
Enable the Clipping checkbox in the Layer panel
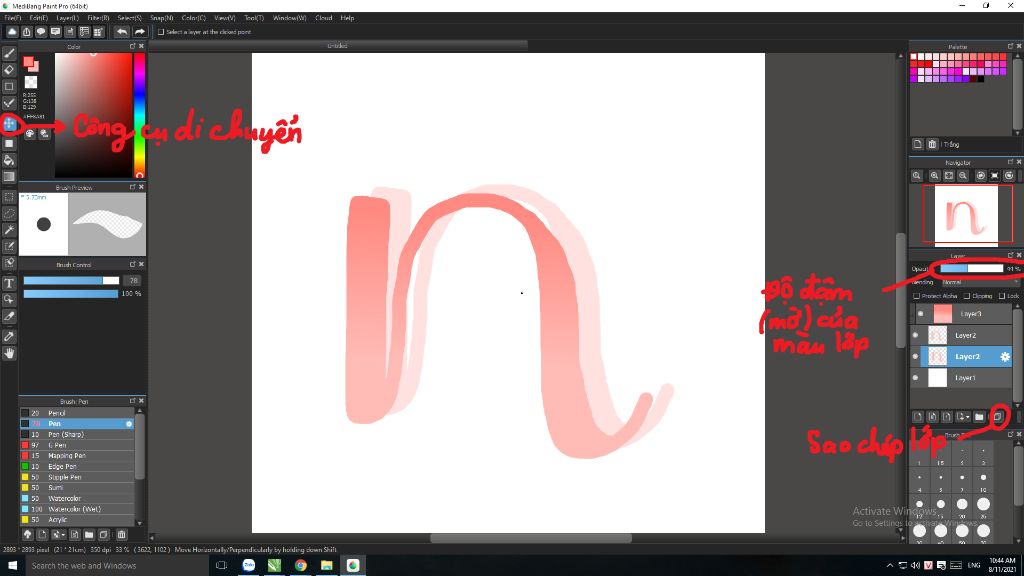(968, 295)
